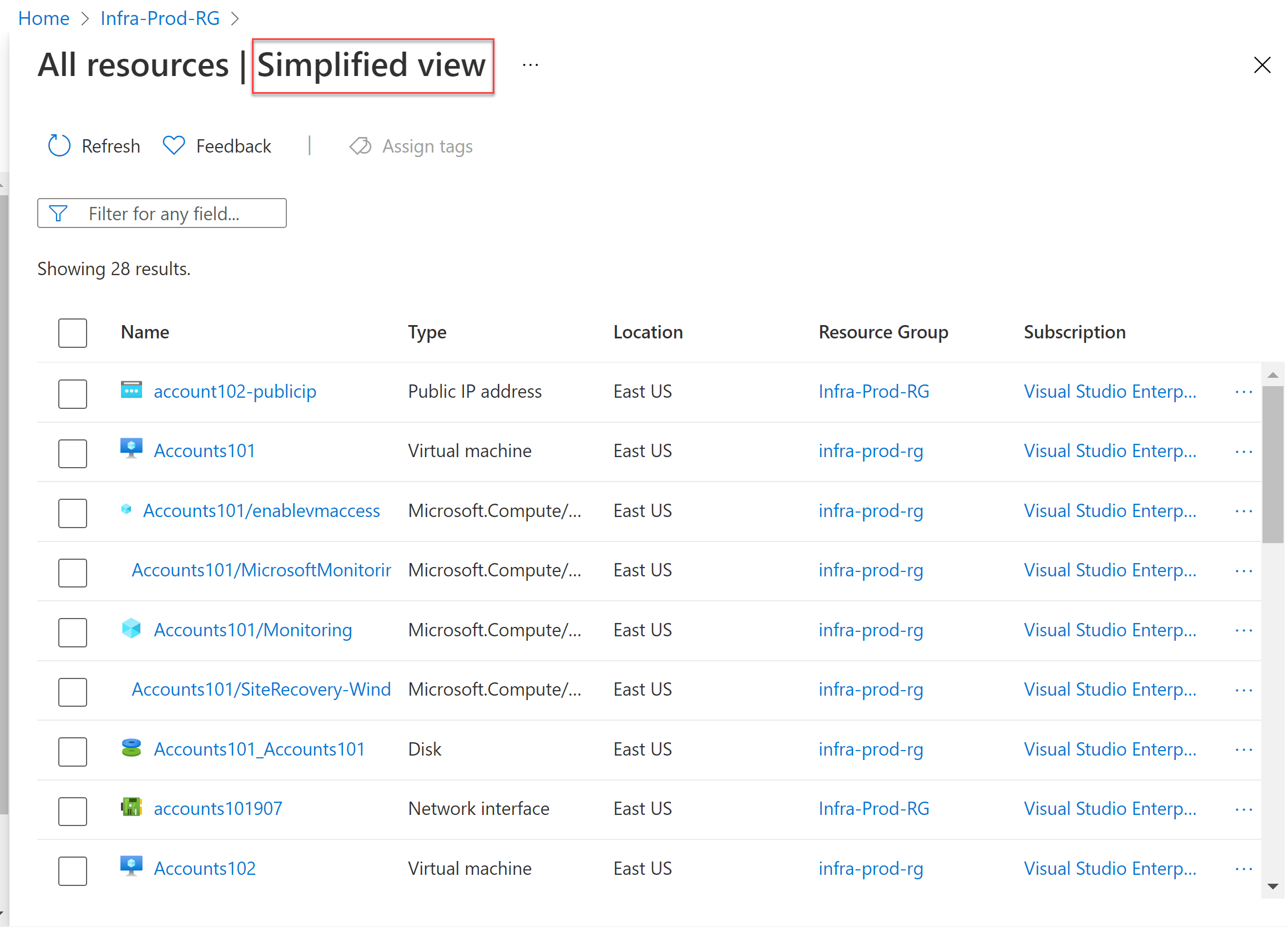Click the Accounts102 virtual machine icon
This screenshot has width=1288, height=927.
(x=131, y=867)
